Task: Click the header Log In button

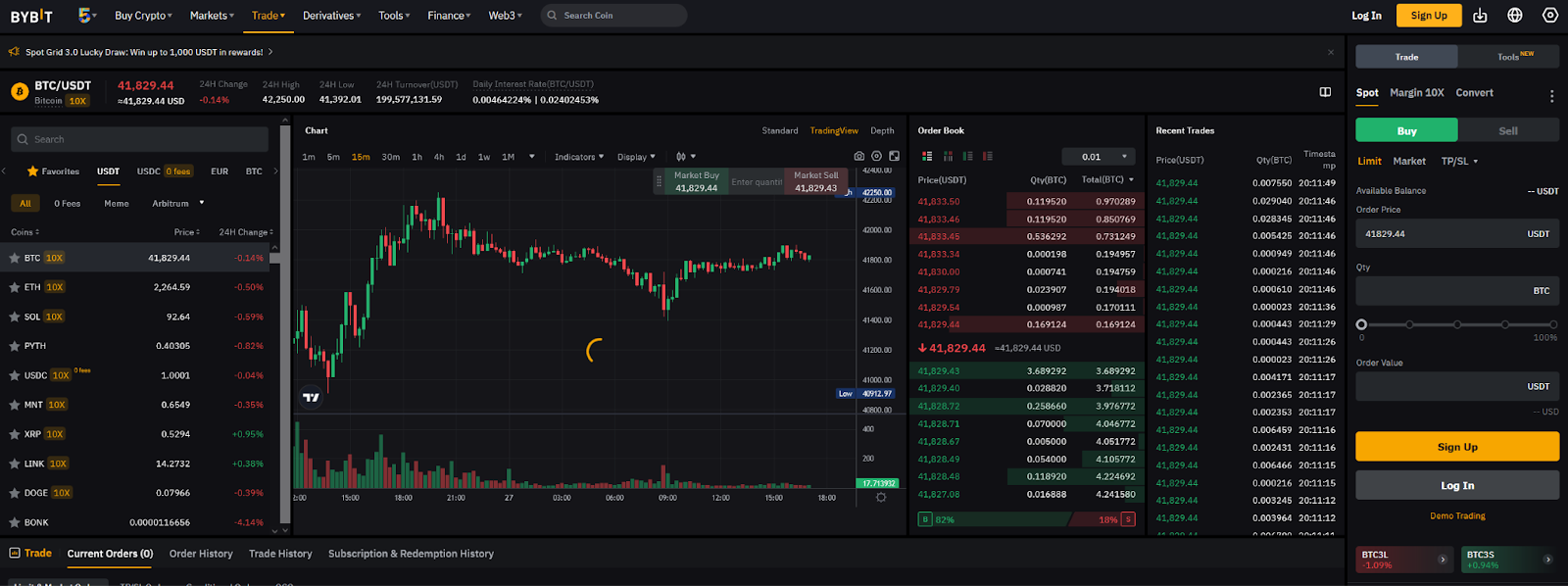Action: pyautogui.click(x=1366, y=16)
